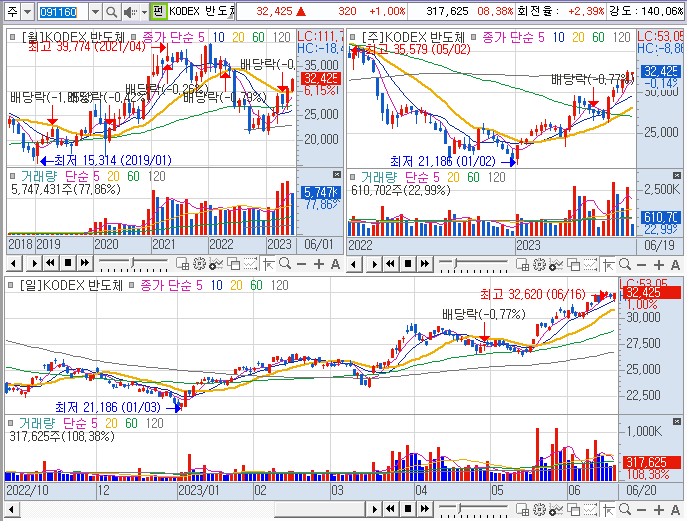The width and height of the screenshot is (687, 521).
Task: Open dropdown next to the 주 button
Action: [28, 12]
